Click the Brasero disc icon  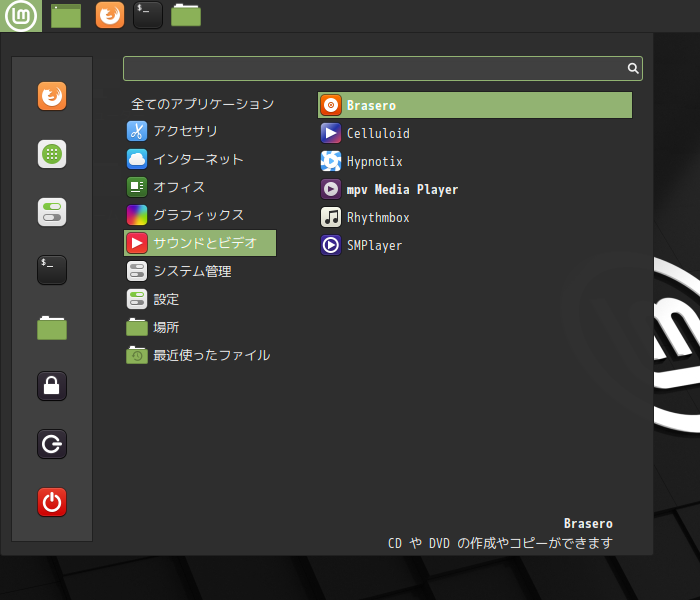(x=331, y=105)
